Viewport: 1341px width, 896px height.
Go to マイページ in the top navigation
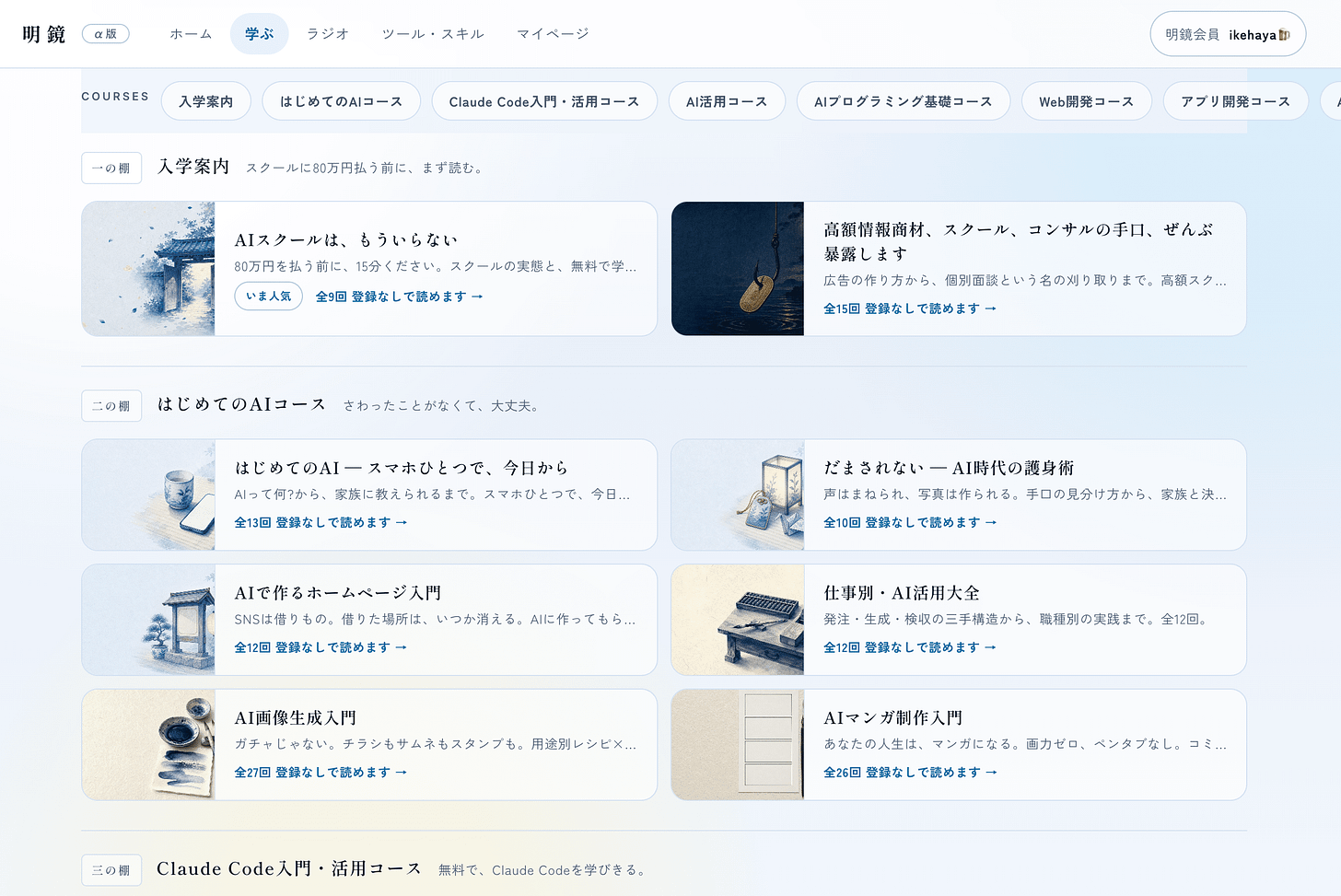[x=553, y=34]
